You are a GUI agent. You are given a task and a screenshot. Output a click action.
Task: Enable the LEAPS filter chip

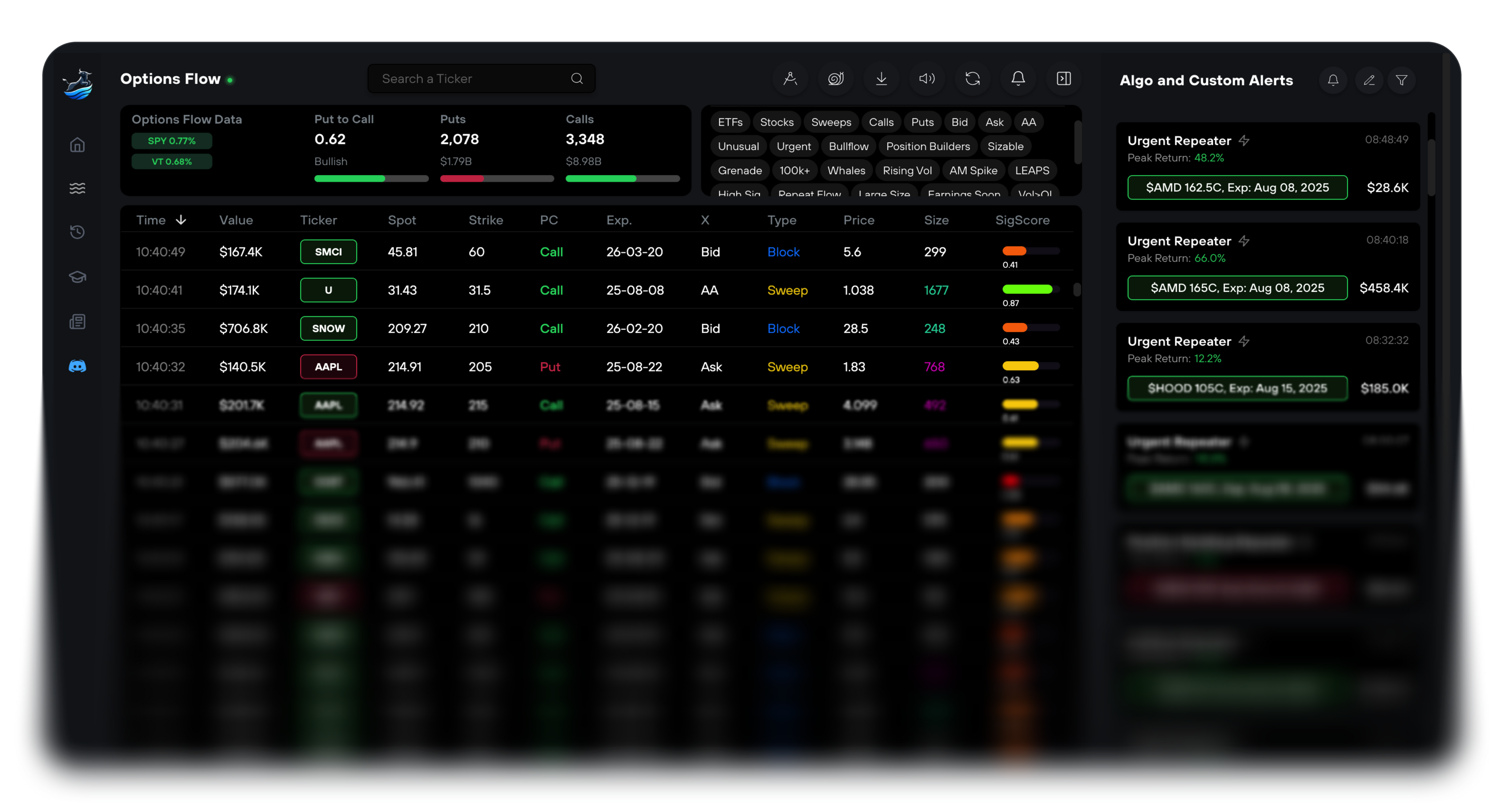coord(1032,171)
